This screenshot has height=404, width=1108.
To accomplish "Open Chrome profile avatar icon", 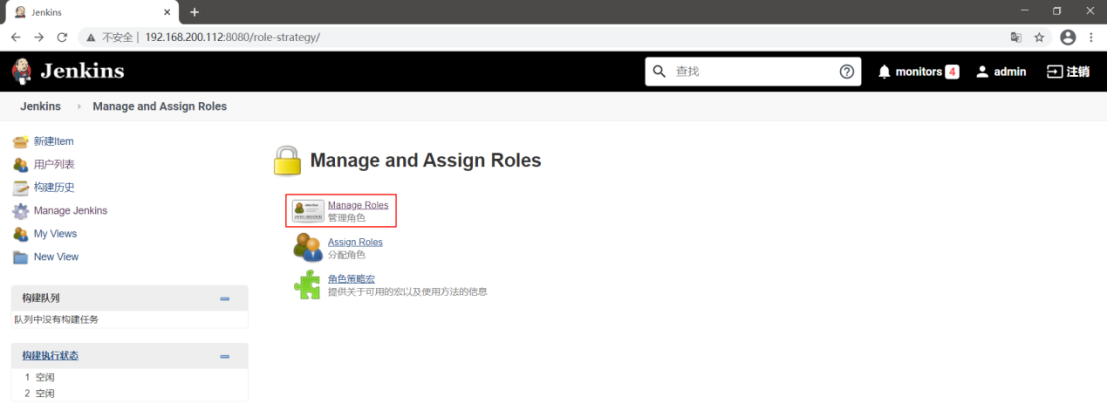I will coord(1068,37).
